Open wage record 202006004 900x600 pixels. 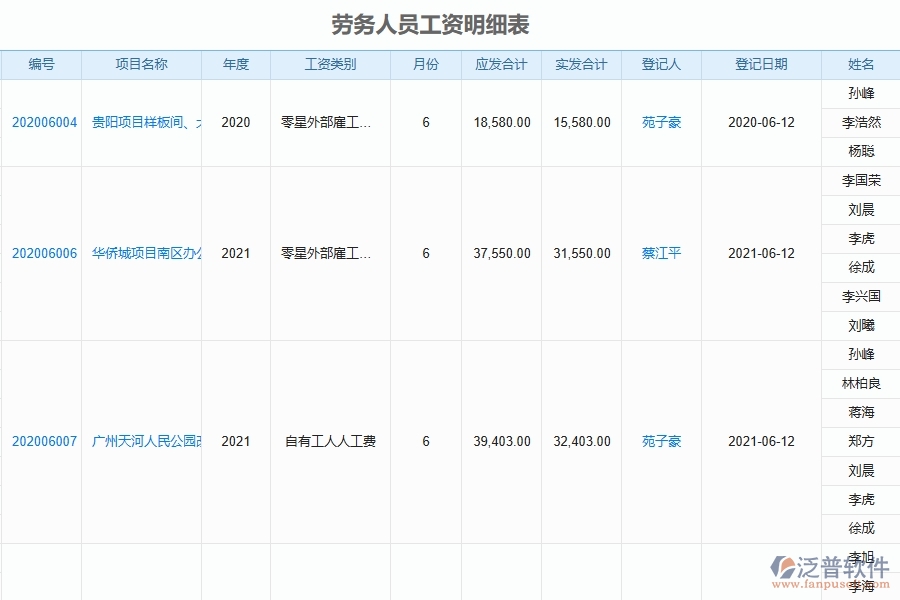[x=41, y=123]
